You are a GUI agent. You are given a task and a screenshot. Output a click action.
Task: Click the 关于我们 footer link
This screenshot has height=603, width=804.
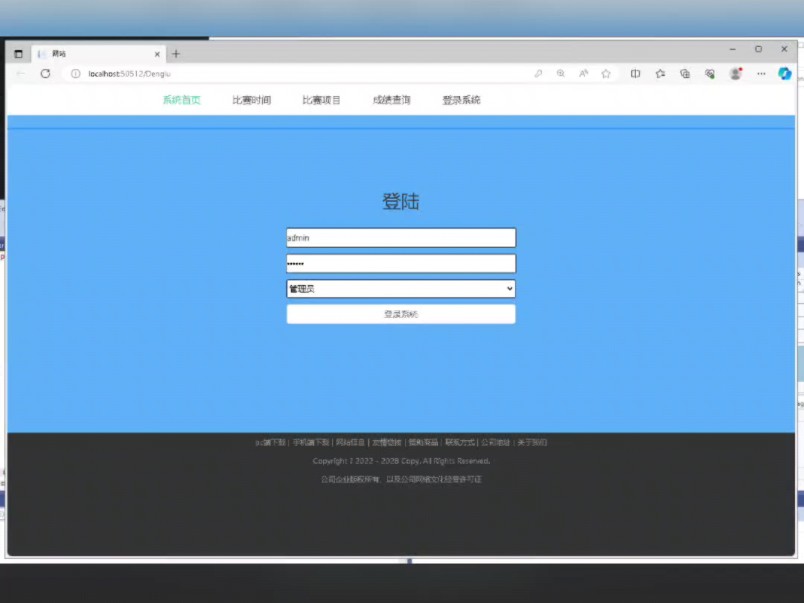[x=532, y=443]
